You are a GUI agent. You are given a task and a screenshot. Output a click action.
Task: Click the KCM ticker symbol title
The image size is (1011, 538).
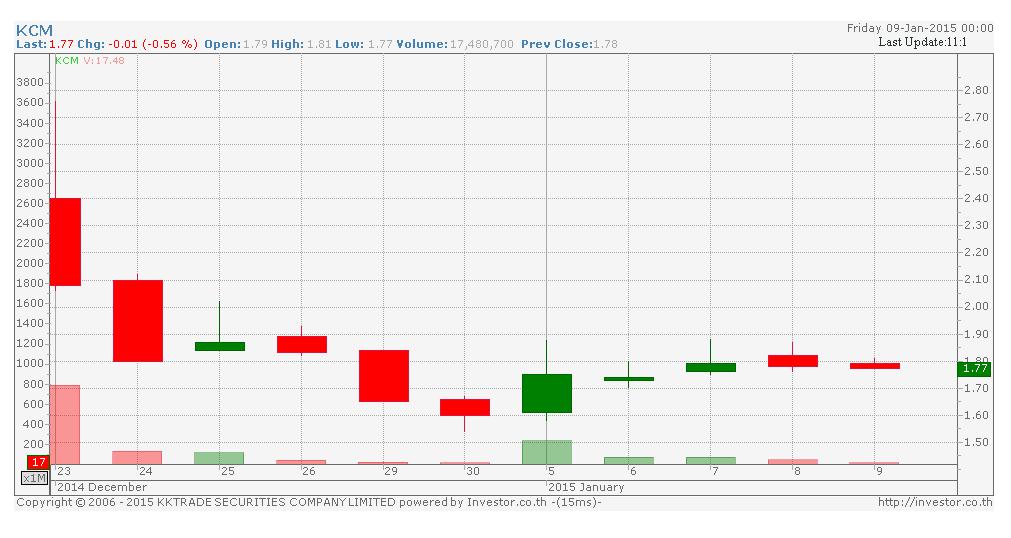34,30
